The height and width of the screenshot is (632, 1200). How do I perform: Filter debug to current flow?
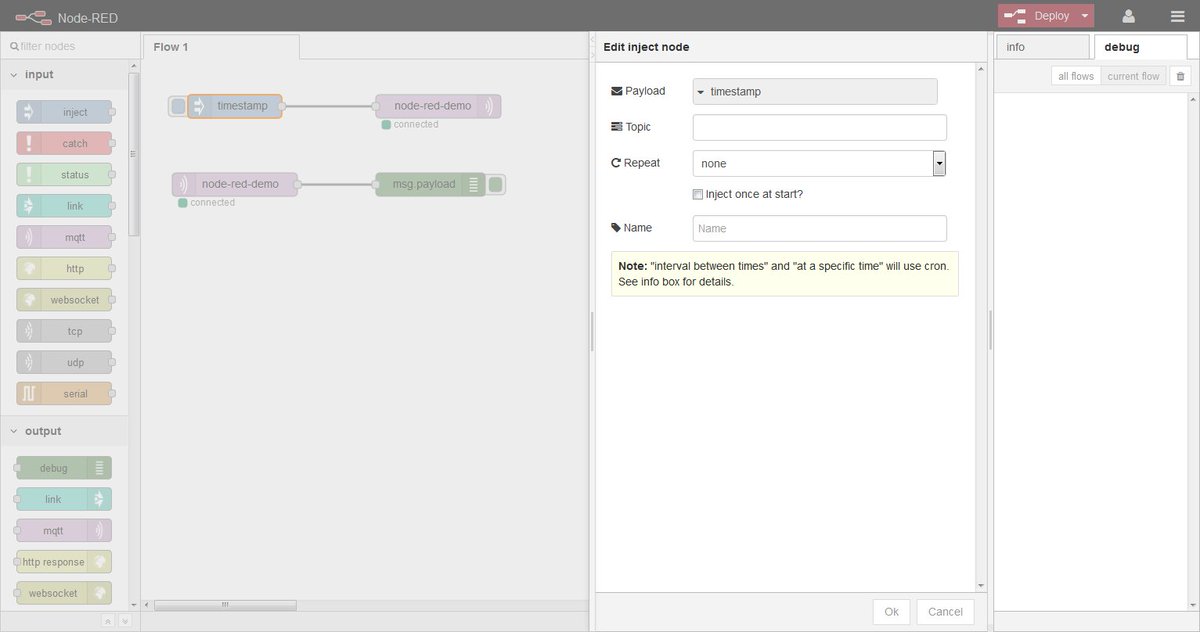(x=1134, y=76)
